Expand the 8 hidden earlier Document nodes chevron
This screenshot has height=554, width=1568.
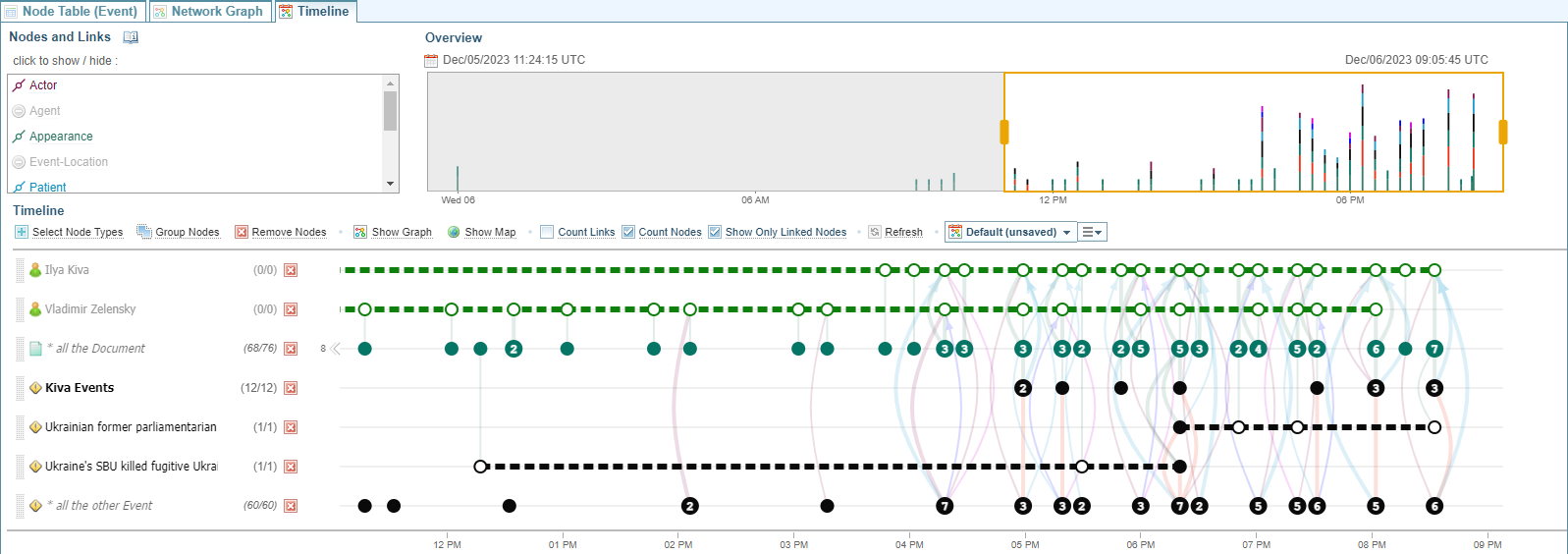click(336, 349)
